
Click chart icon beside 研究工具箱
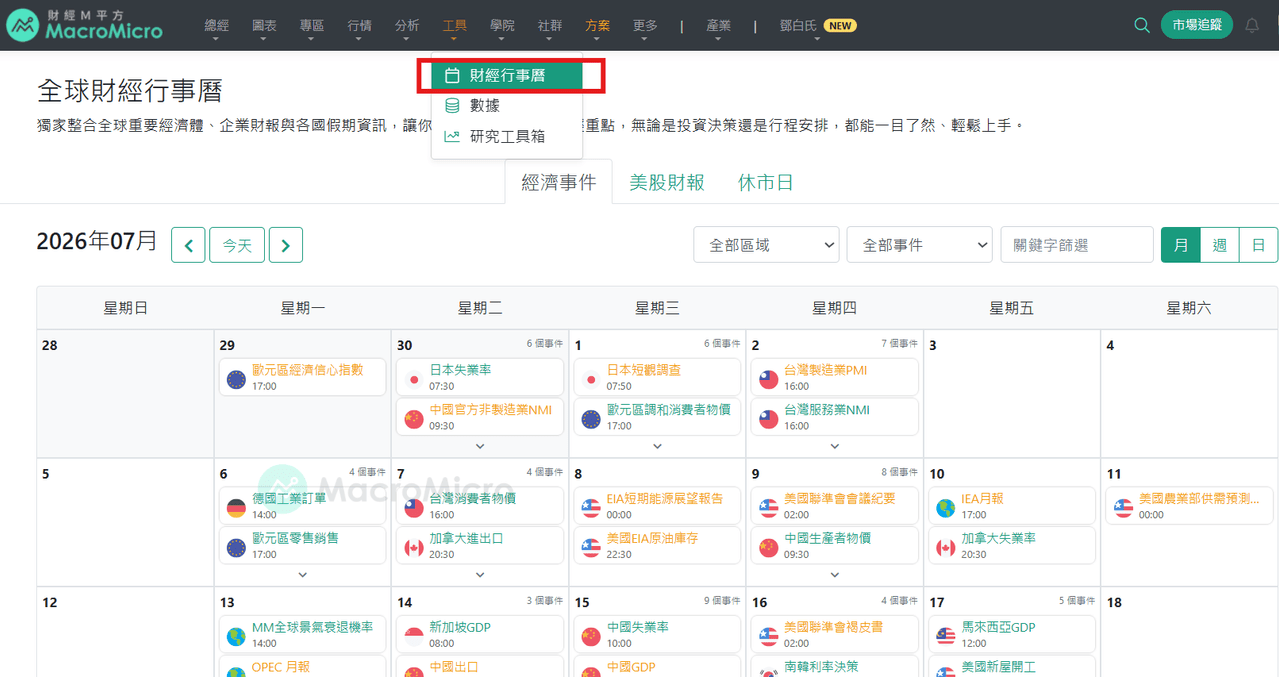(453, 137)
